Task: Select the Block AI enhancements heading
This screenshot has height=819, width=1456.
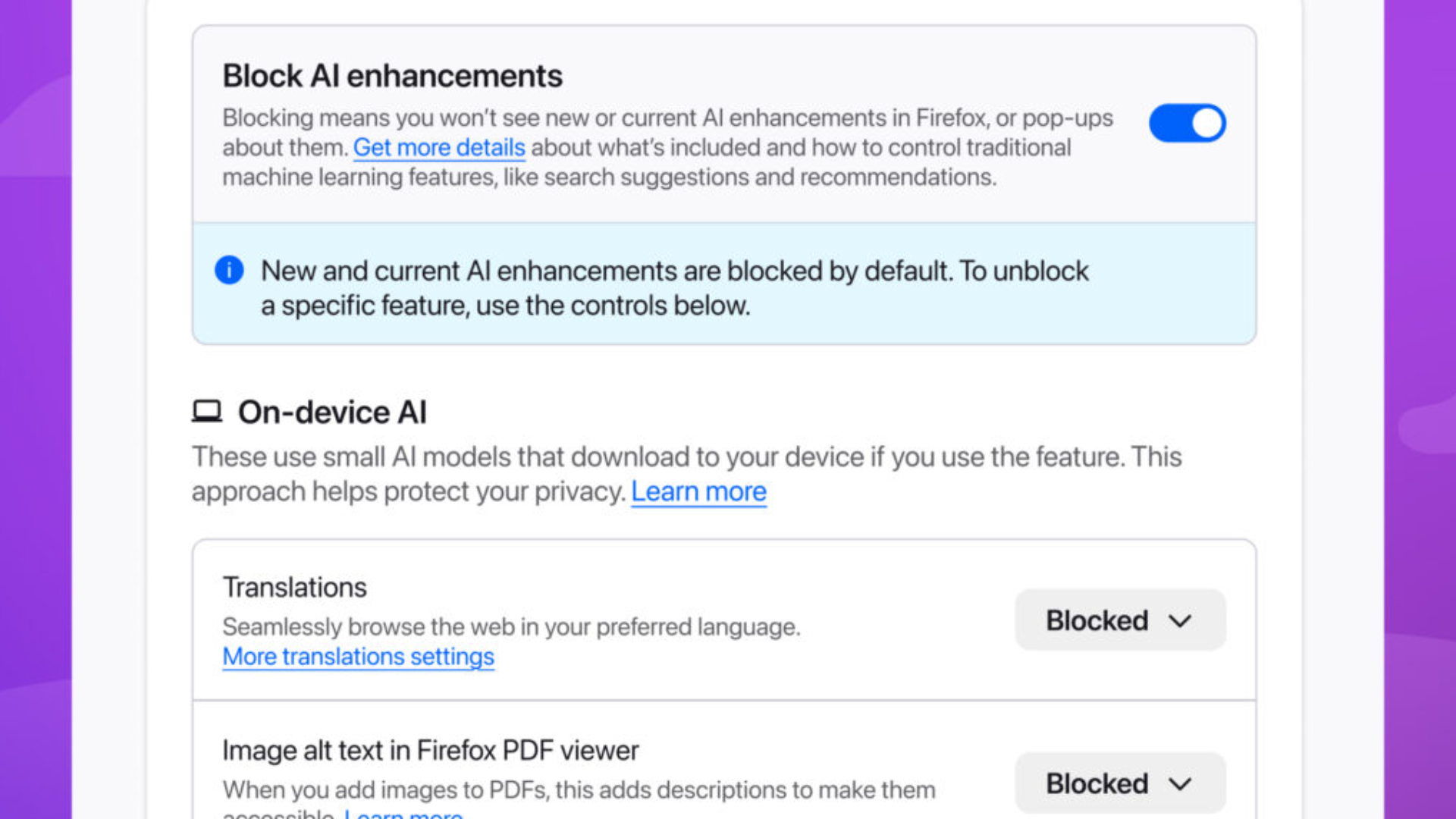Action: click(392, 75)
